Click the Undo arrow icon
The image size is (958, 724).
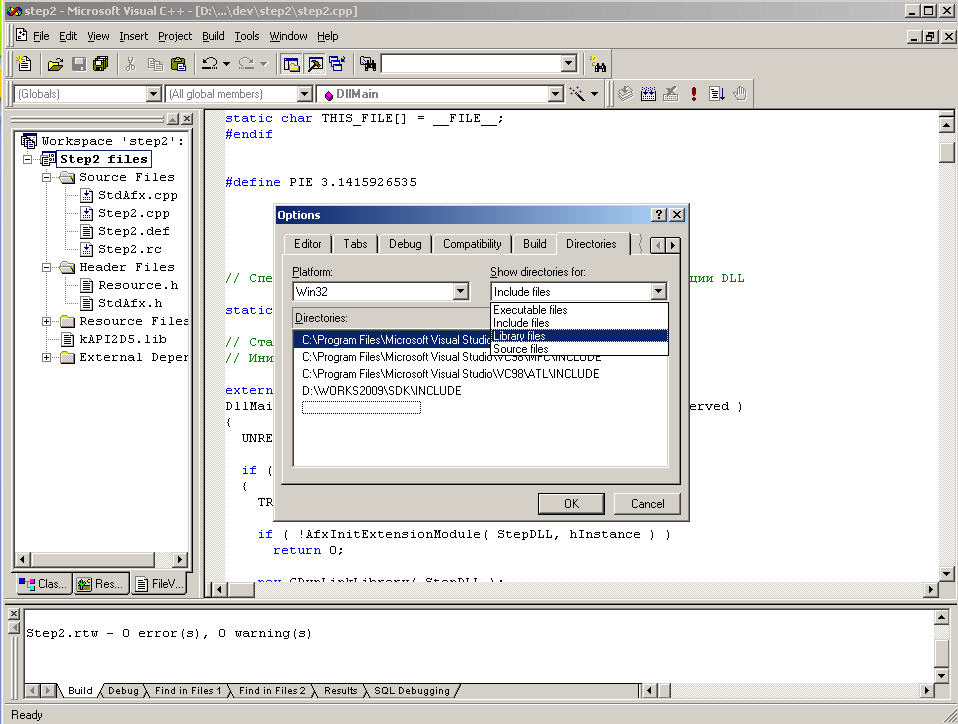pos(209,64)
